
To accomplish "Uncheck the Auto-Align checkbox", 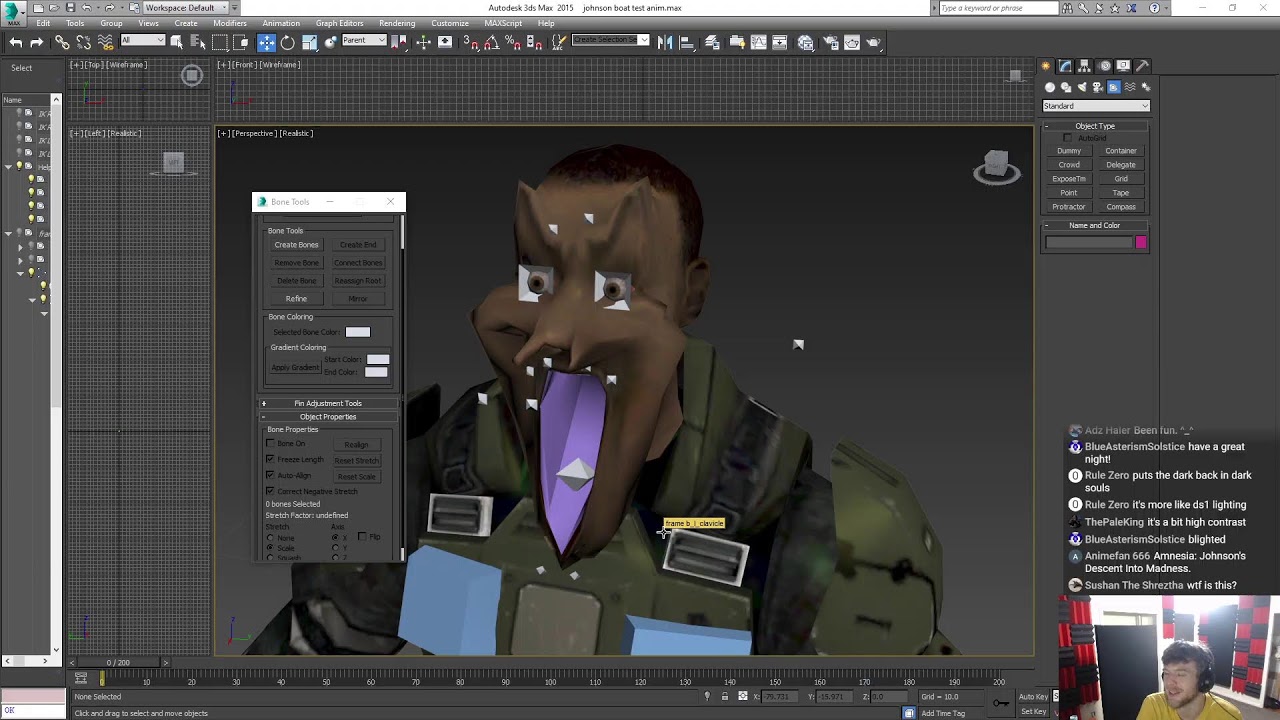I will pos(270,476).
